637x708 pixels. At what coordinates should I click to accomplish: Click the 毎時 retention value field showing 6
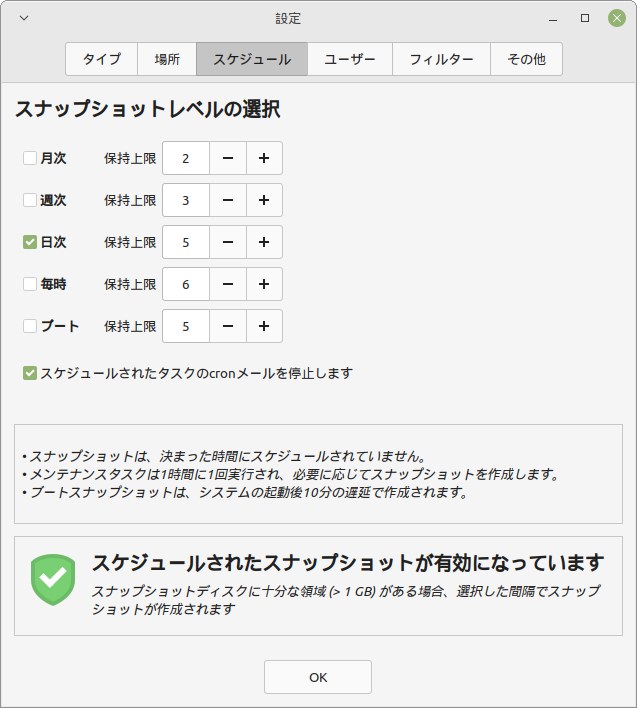(186, 284)
